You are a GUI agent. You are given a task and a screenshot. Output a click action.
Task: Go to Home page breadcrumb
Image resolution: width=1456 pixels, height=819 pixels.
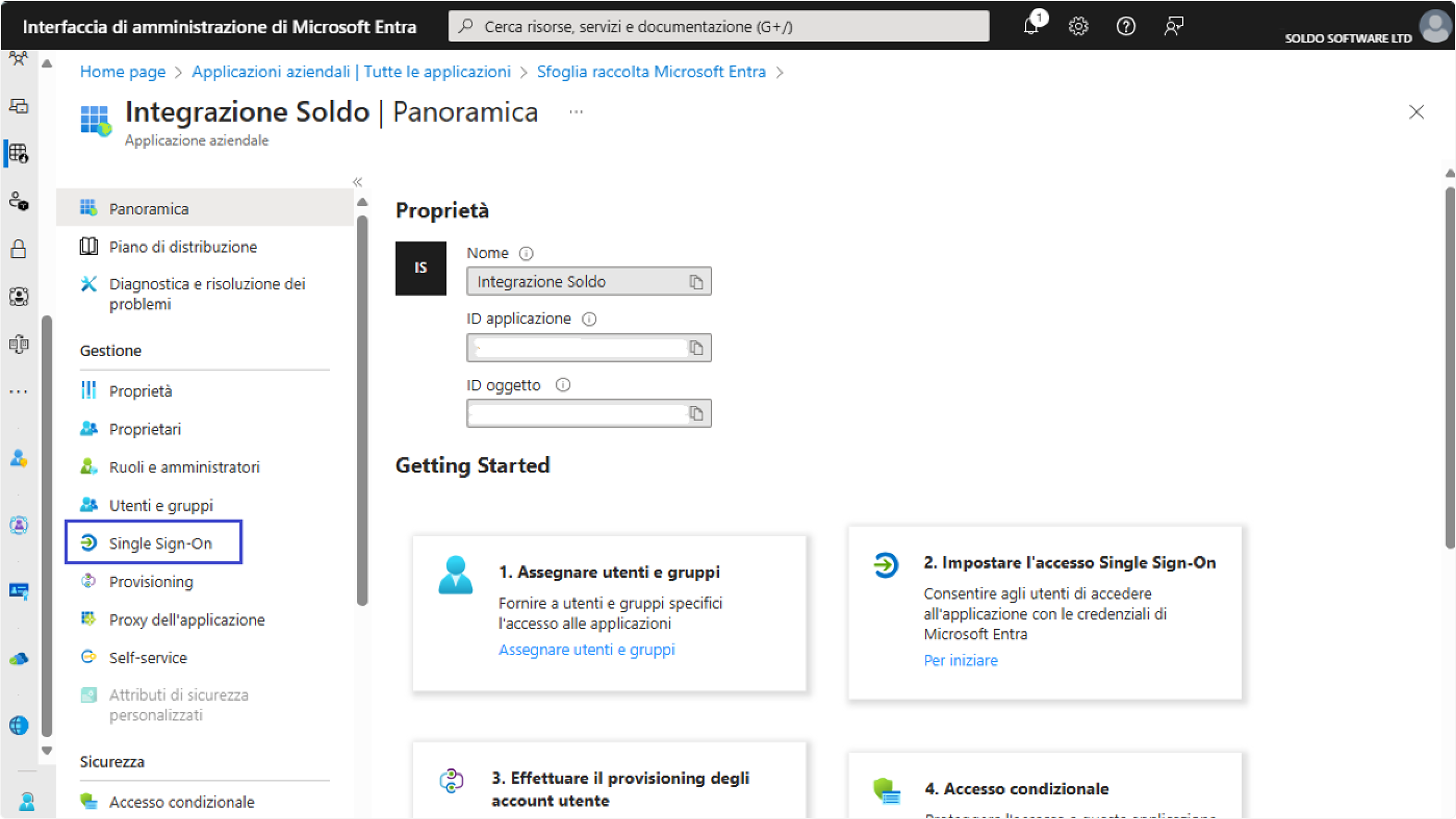click(x=122, y=72)
